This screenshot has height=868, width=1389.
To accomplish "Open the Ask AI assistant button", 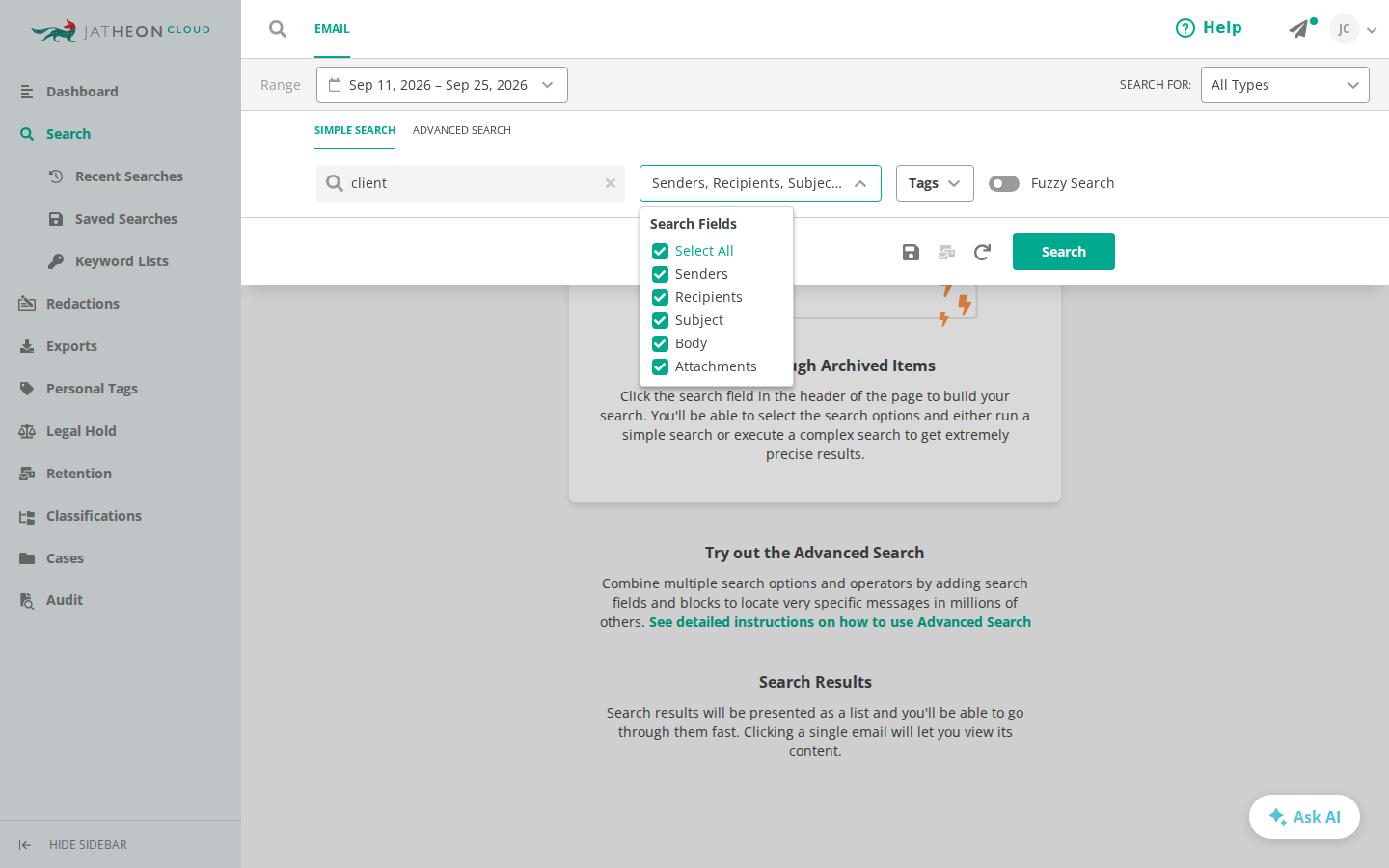I will (x=1304, y=817).
